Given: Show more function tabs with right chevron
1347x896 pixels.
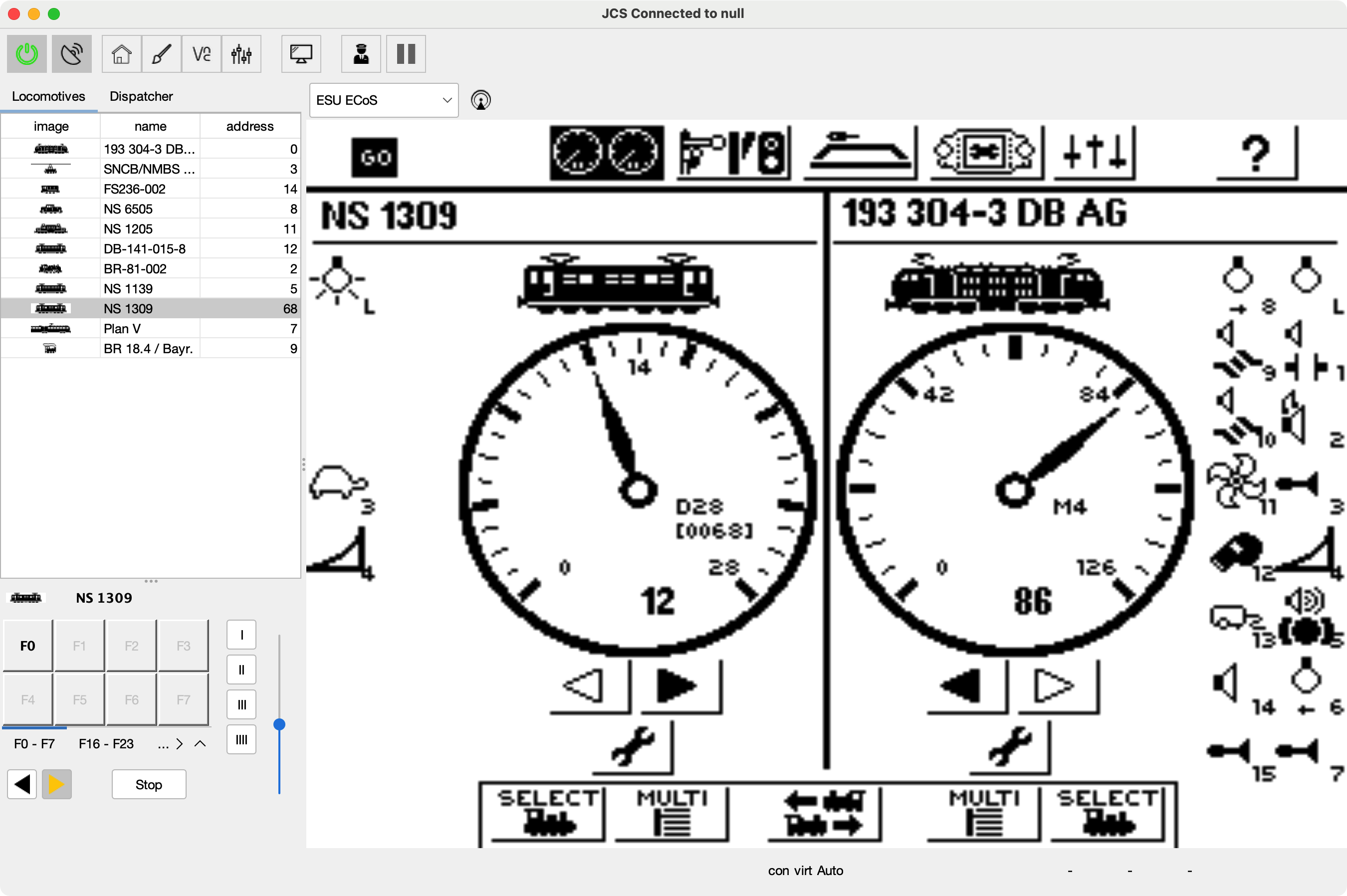Looking at the screenshot, I should click(x=180, y=743).
